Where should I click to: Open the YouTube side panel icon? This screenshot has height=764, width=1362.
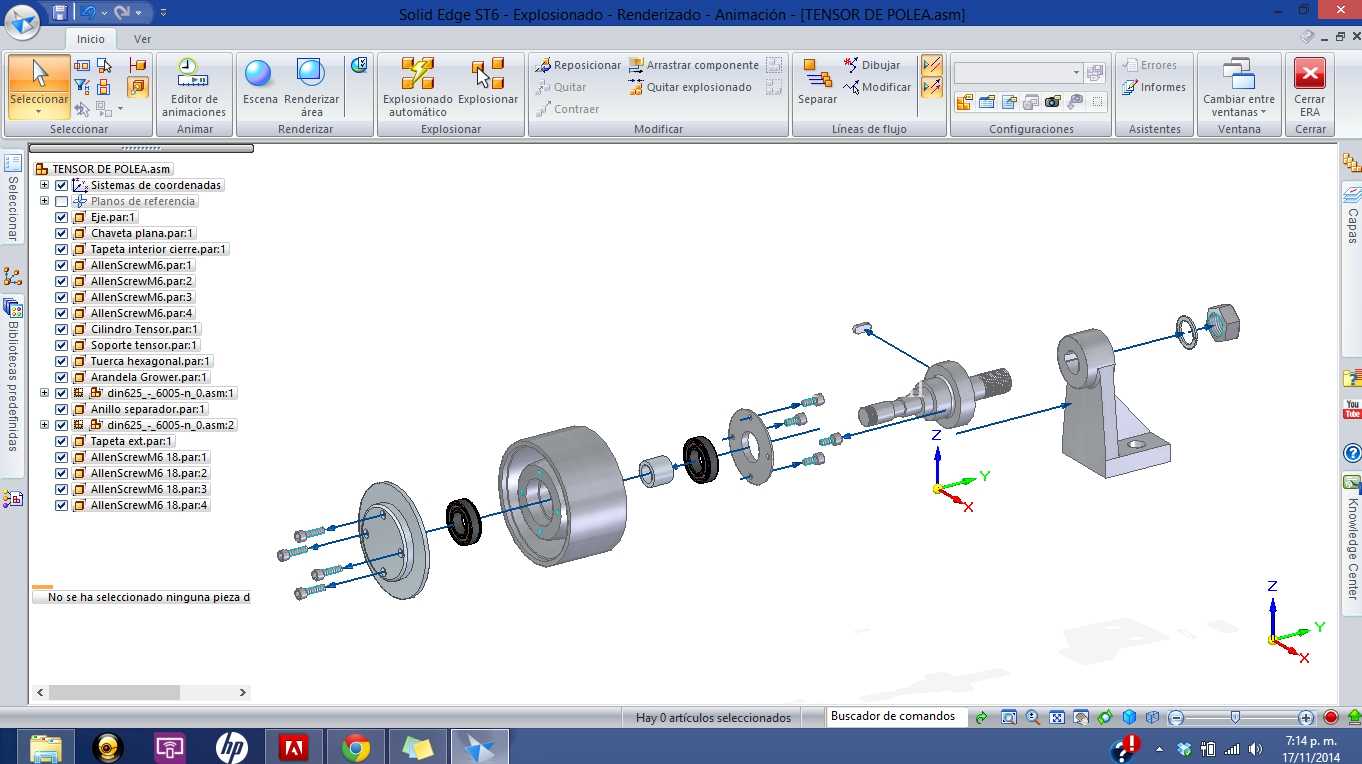pyautogui.click(x=1352, y=409)
